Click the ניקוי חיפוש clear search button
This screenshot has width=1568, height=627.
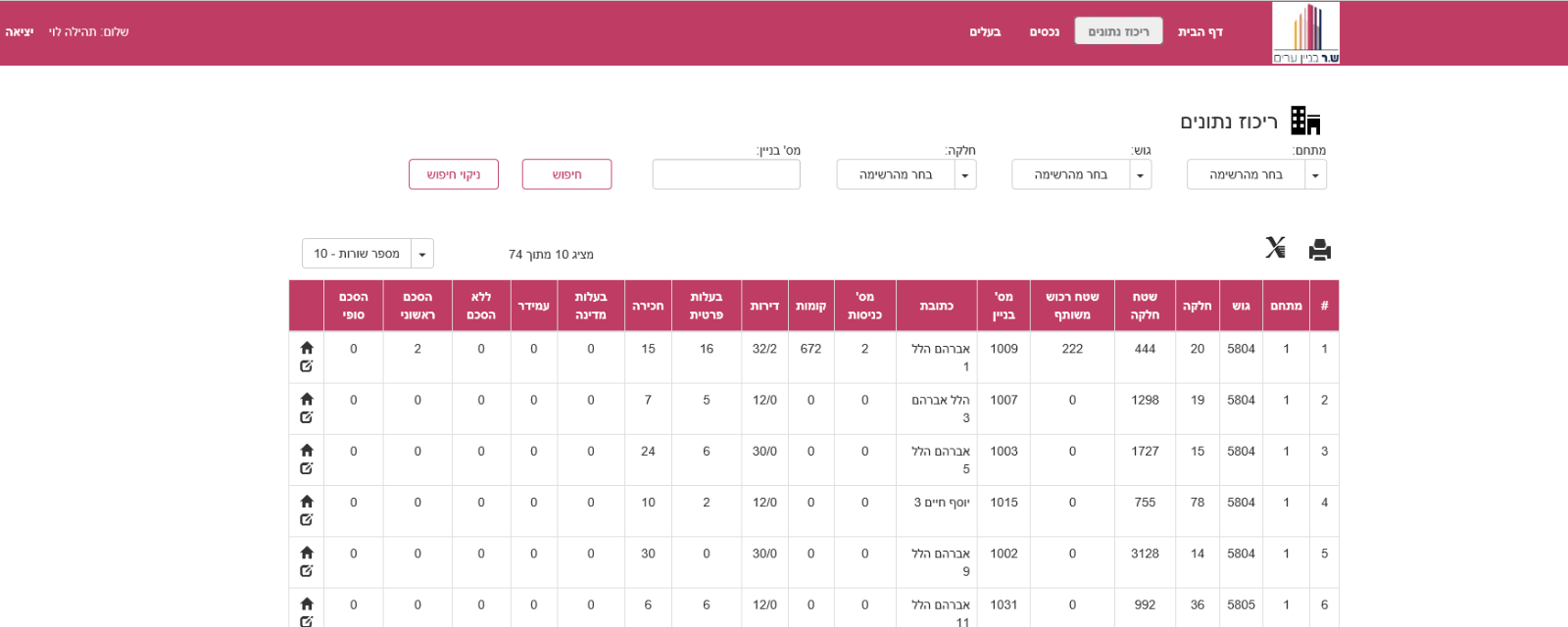[x=454, y=174]
